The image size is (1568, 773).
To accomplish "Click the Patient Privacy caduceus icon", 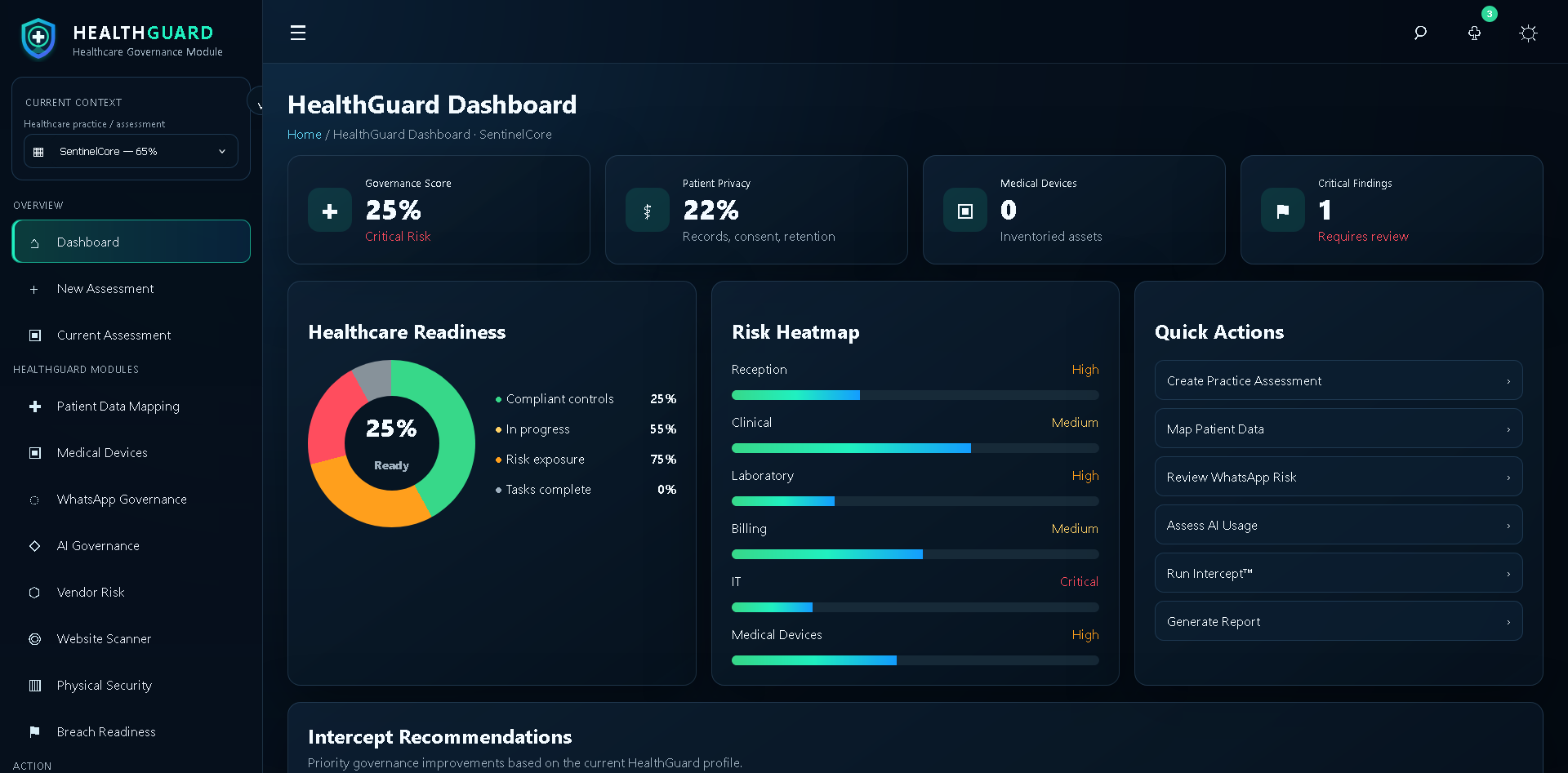I will coord(648,211).
